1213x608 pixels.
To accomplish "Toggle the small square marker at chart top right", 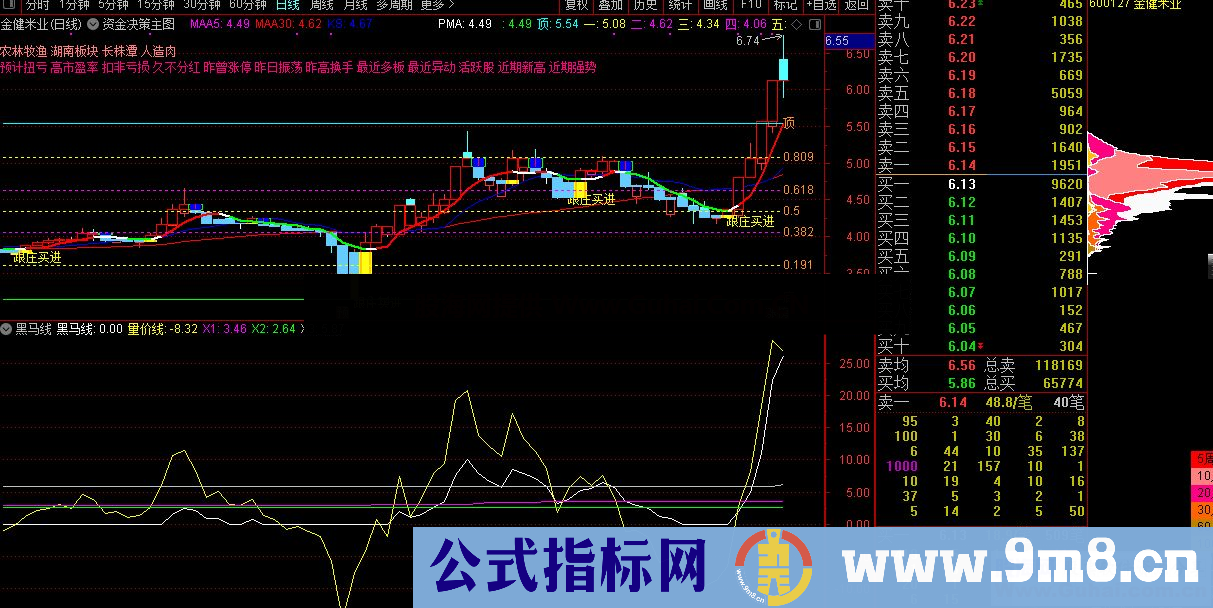I will coord(814,25).
